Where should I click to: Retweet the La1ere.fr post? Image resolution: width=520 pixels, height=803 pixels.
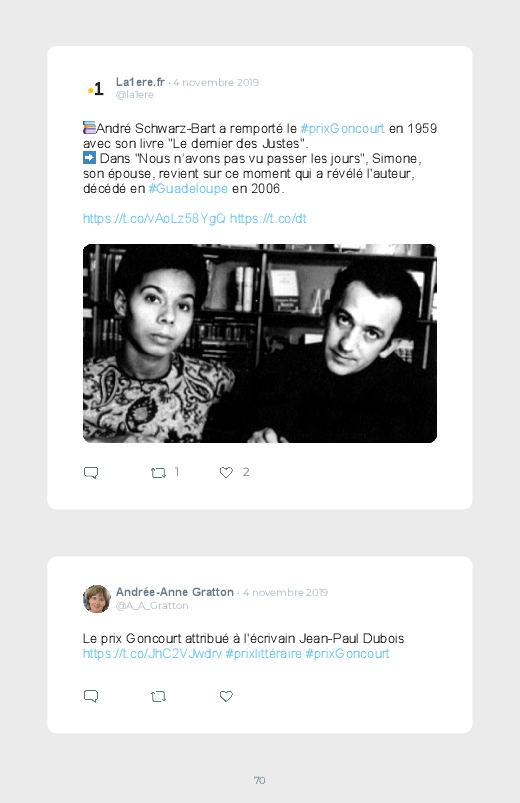(158, 473)
